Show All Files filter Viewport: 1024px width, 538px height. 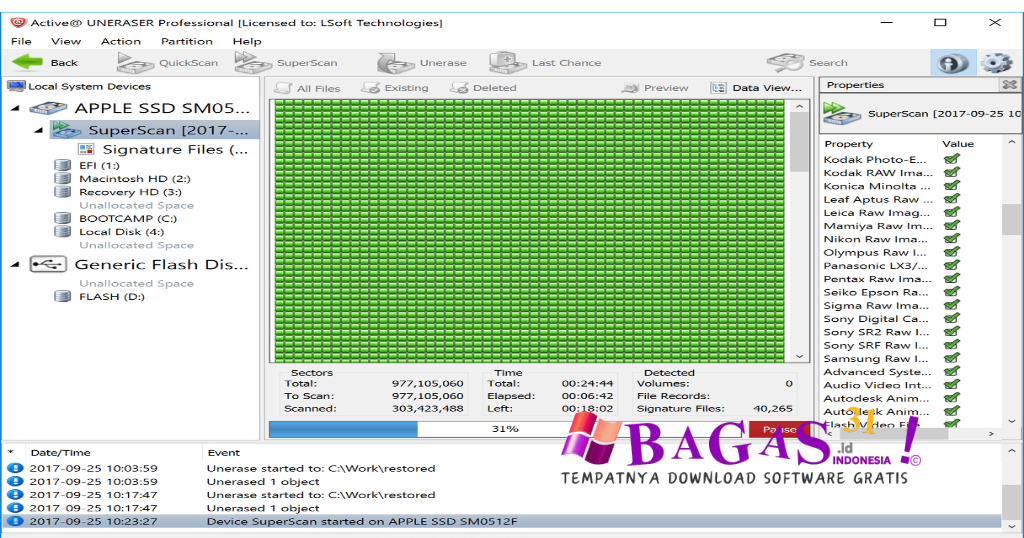308,87
